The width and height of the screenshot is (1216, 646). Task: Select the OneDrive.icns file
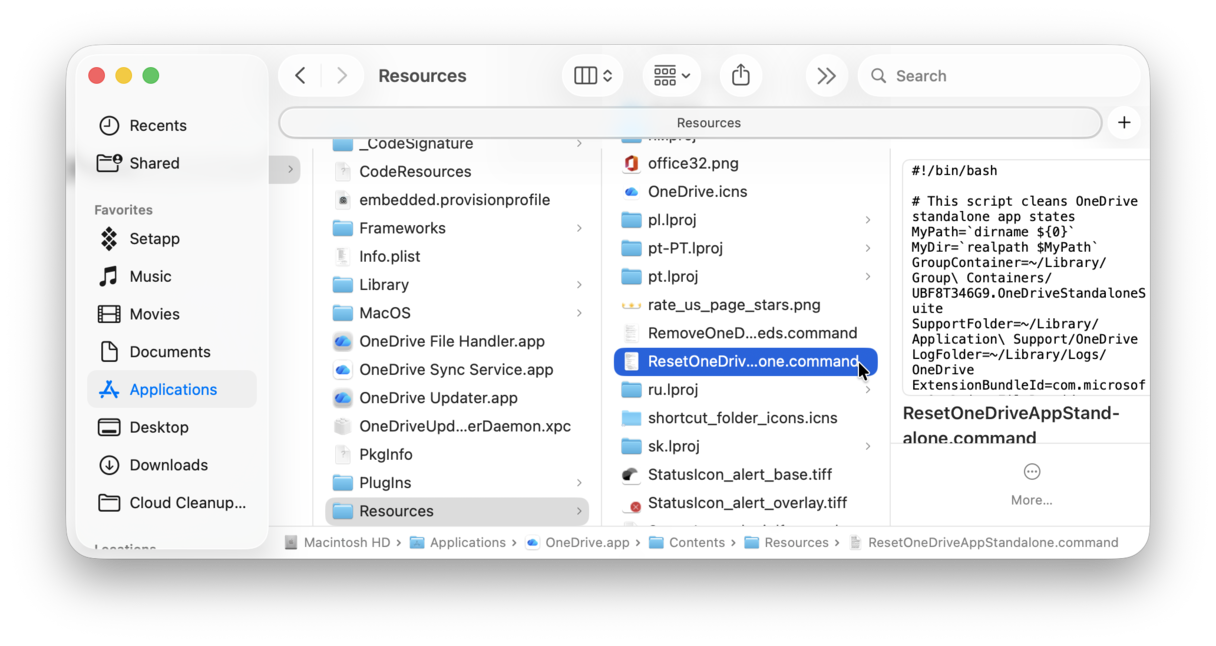[x=746, y=191]
